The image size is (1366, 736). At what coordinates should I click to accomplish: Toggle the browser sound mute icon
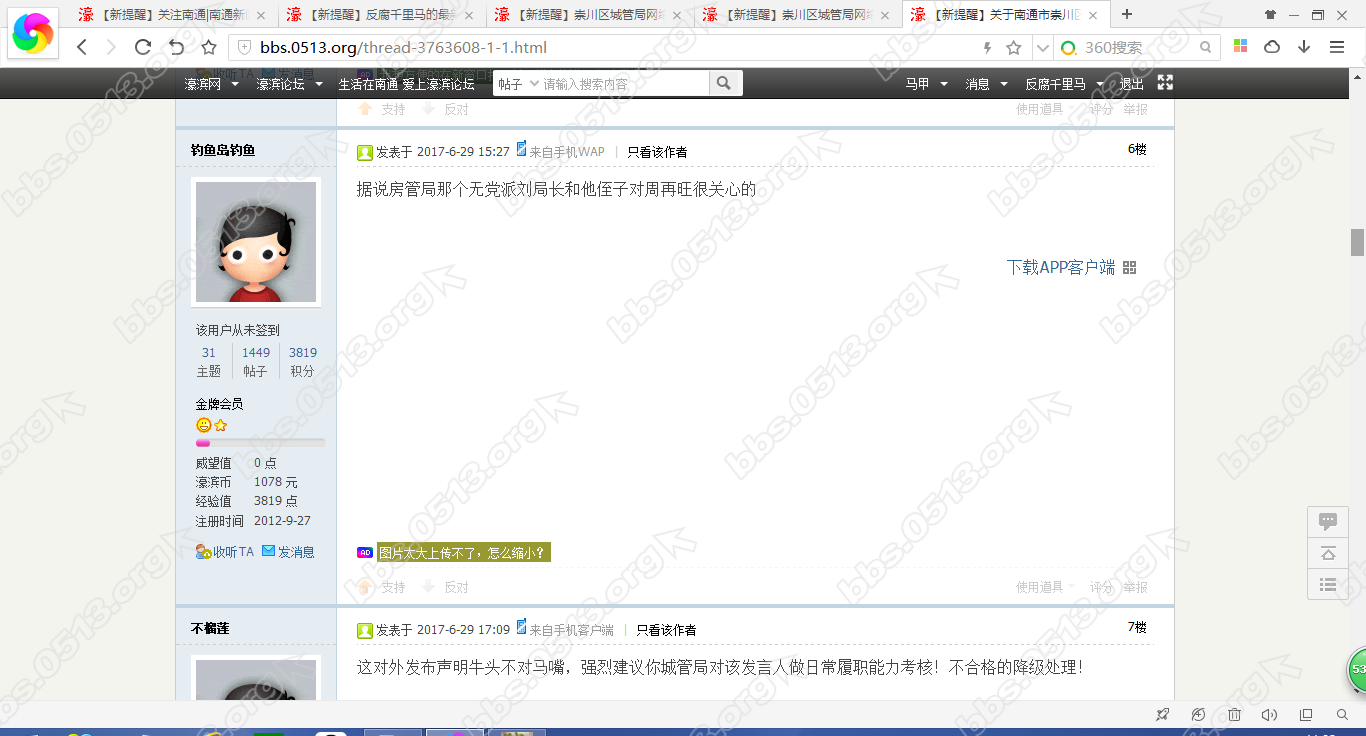pos(1269,714)
